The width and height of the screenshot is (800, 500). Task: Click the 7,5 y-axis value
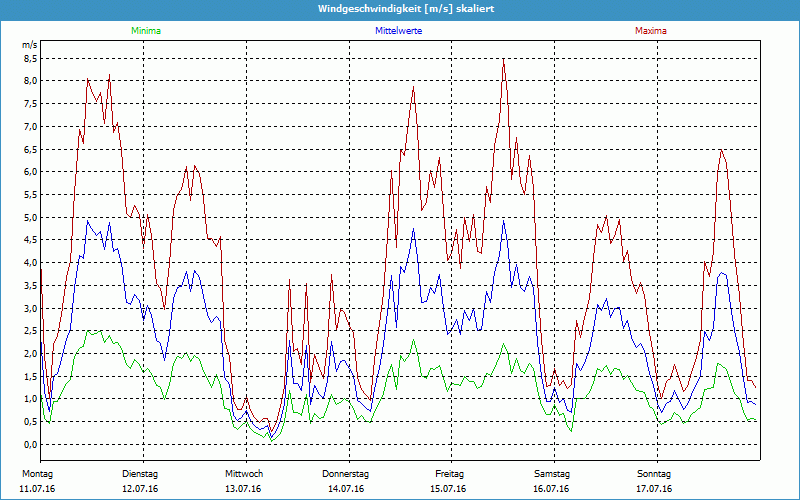pos(31,104)
